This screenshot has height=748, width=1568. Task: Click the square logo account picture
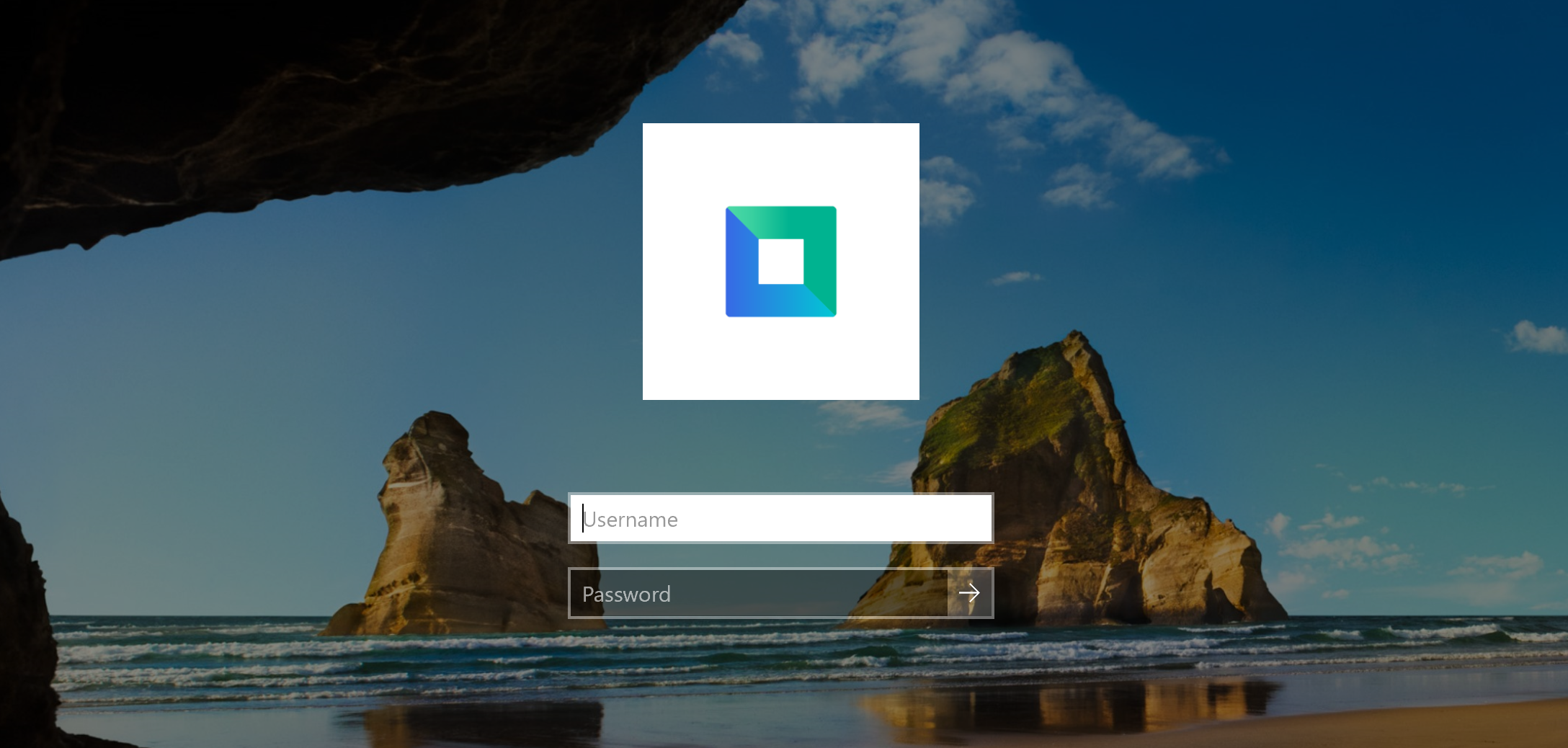point(780,262)
